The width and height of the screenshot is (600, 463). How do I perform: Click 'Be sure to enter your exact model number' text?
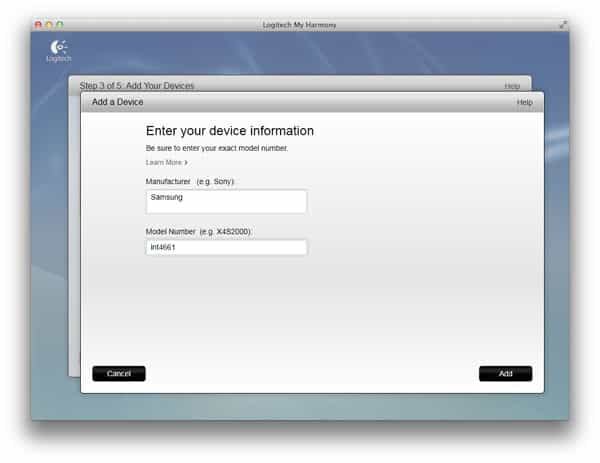(217, 148)
